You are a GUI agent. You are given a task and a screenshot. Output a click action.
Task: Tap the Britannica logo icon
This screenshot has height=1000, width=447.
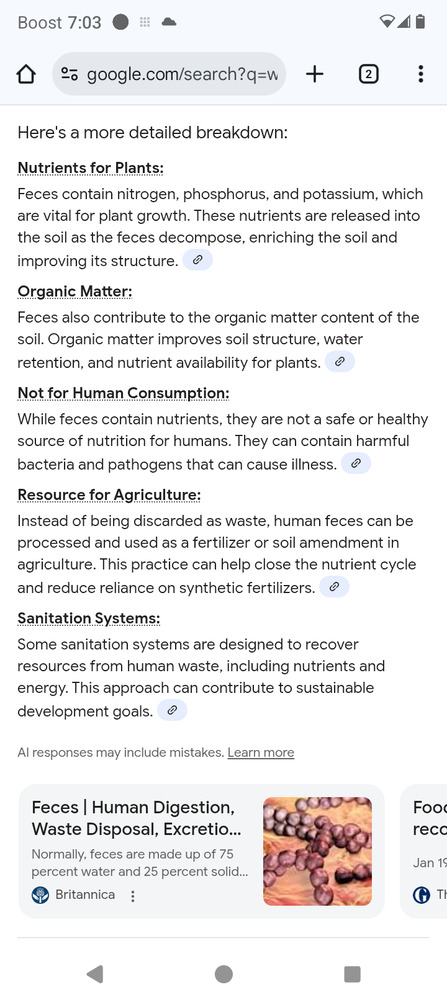(40, 895)
